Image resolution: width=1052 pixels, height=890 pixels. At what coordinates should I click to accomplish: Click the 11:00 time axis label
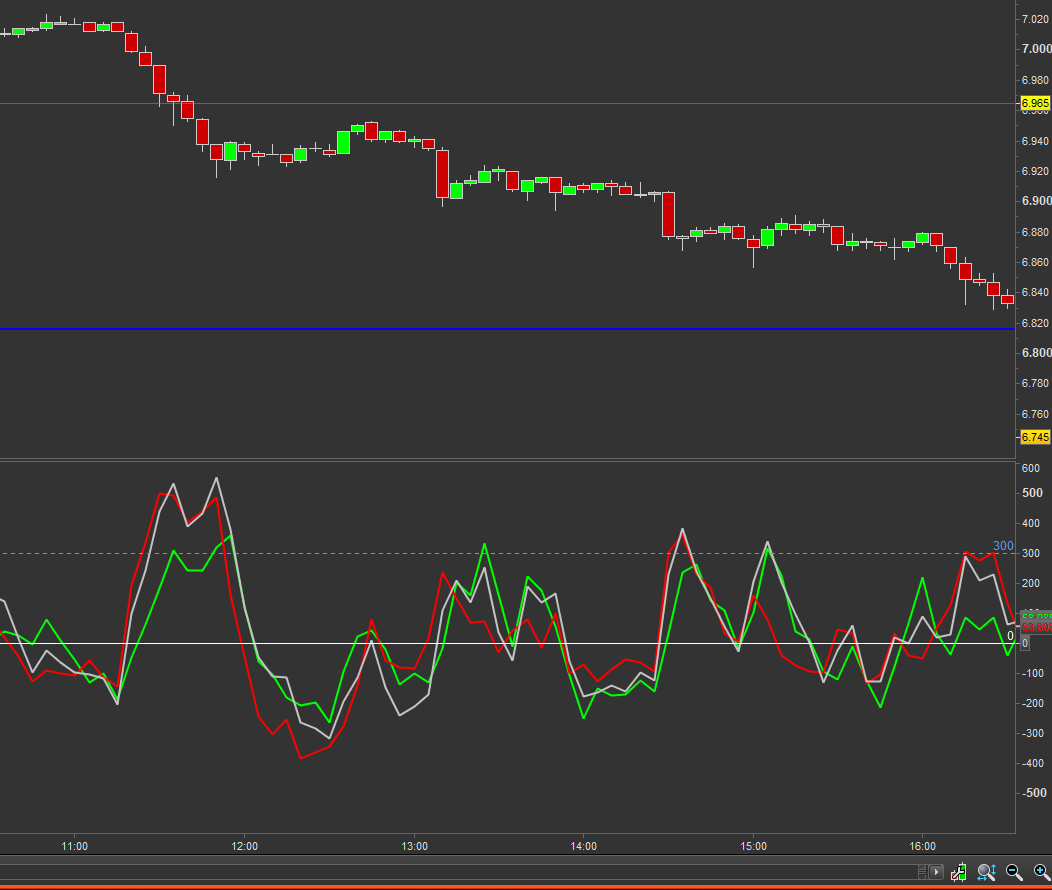pos(74,846)
